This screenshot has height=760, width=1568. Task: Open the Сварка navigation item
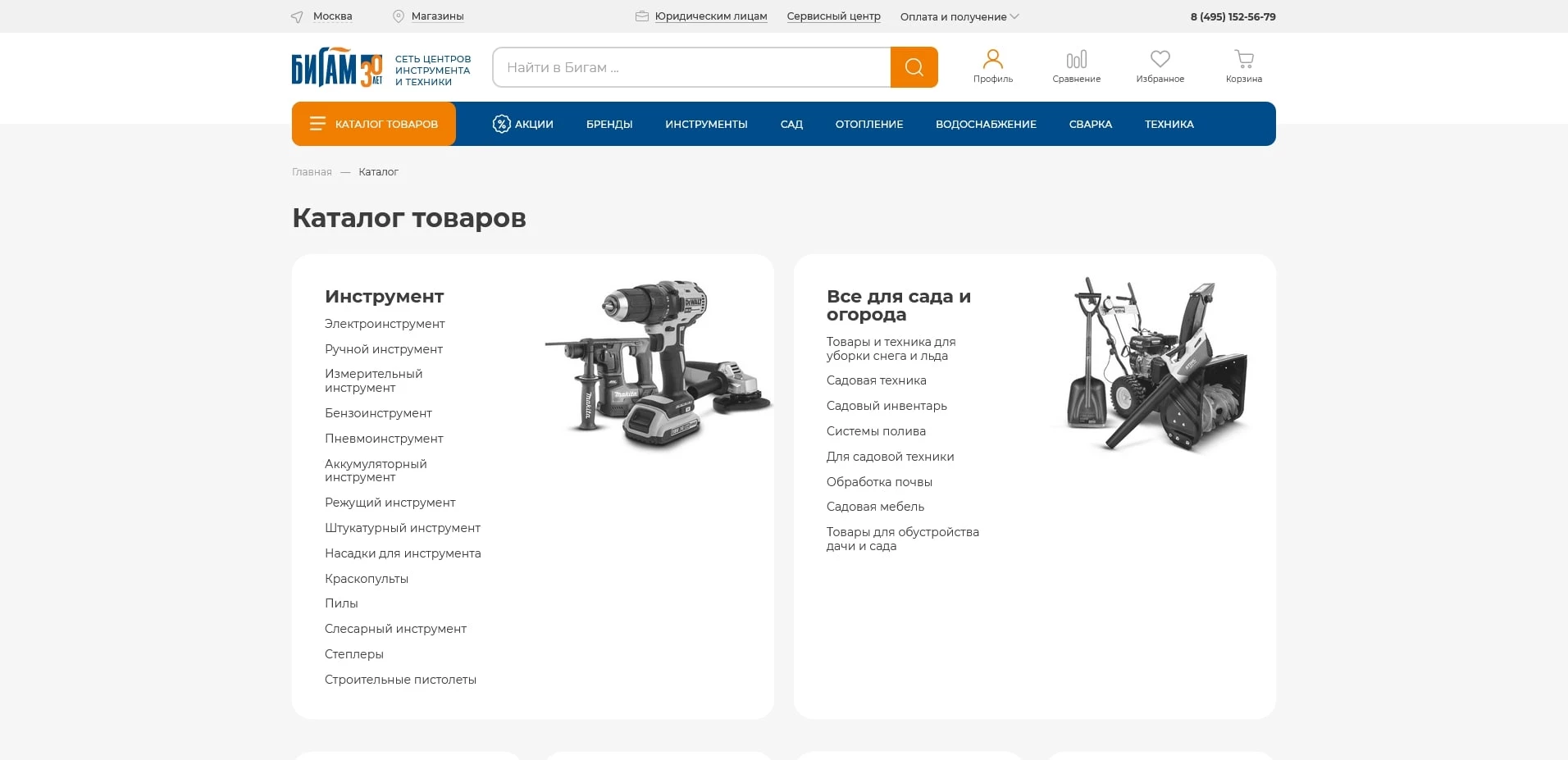tap(1090, 125)
